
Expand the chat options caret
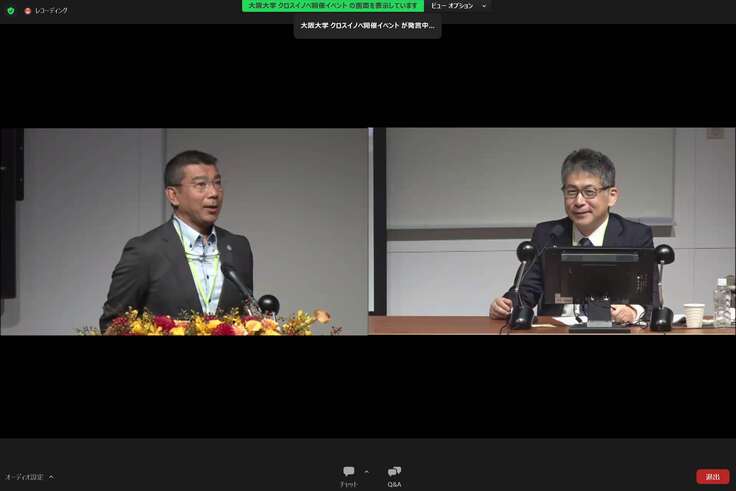pyautogui.click(x=366, y=471)
